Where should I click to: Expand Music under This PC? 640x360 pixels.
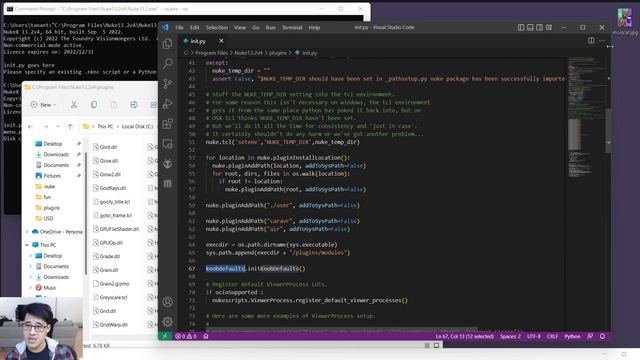[x=31, y=288]
